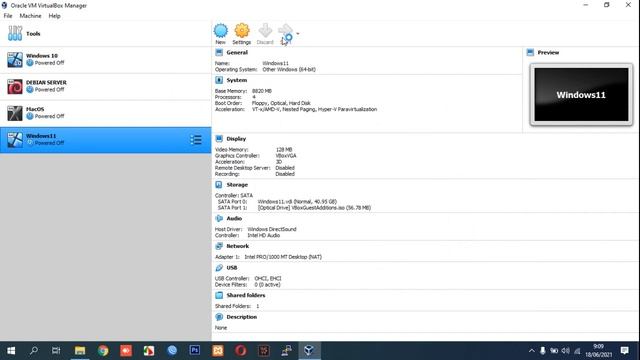Open Google Chrome from the taskbar
This screenshot has height=360, width=640.
click(x=103, y=351)
